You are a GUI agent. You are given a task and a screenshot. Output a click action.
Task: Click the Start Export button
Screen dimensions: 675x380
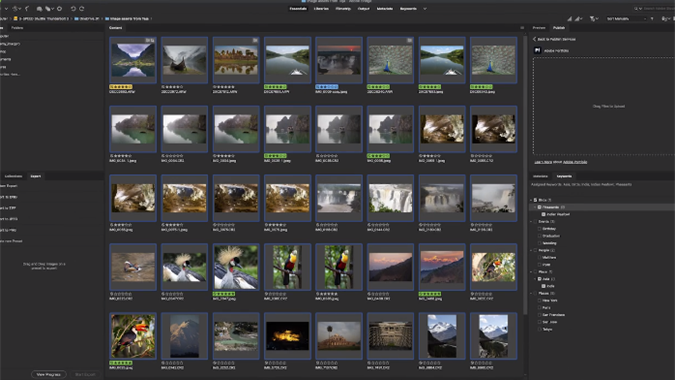click(85, 374)
